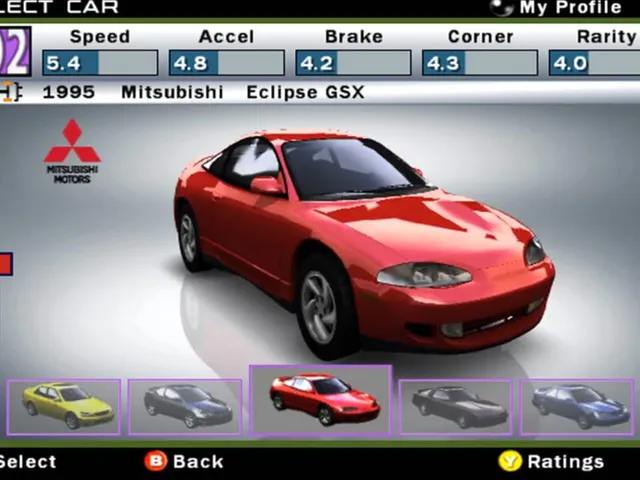Click the year 1995 text
This screenshot has width=640, height=480.
pos(69,92)
